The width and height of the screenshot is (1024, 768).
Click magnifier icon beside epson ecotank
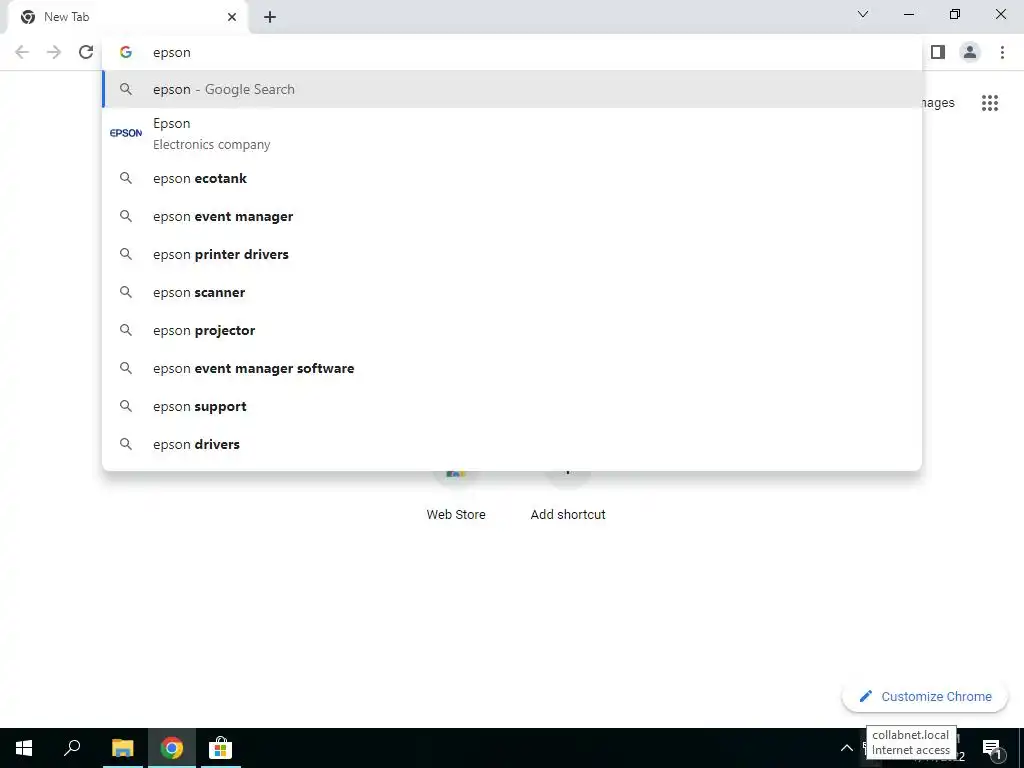point(125,178)
